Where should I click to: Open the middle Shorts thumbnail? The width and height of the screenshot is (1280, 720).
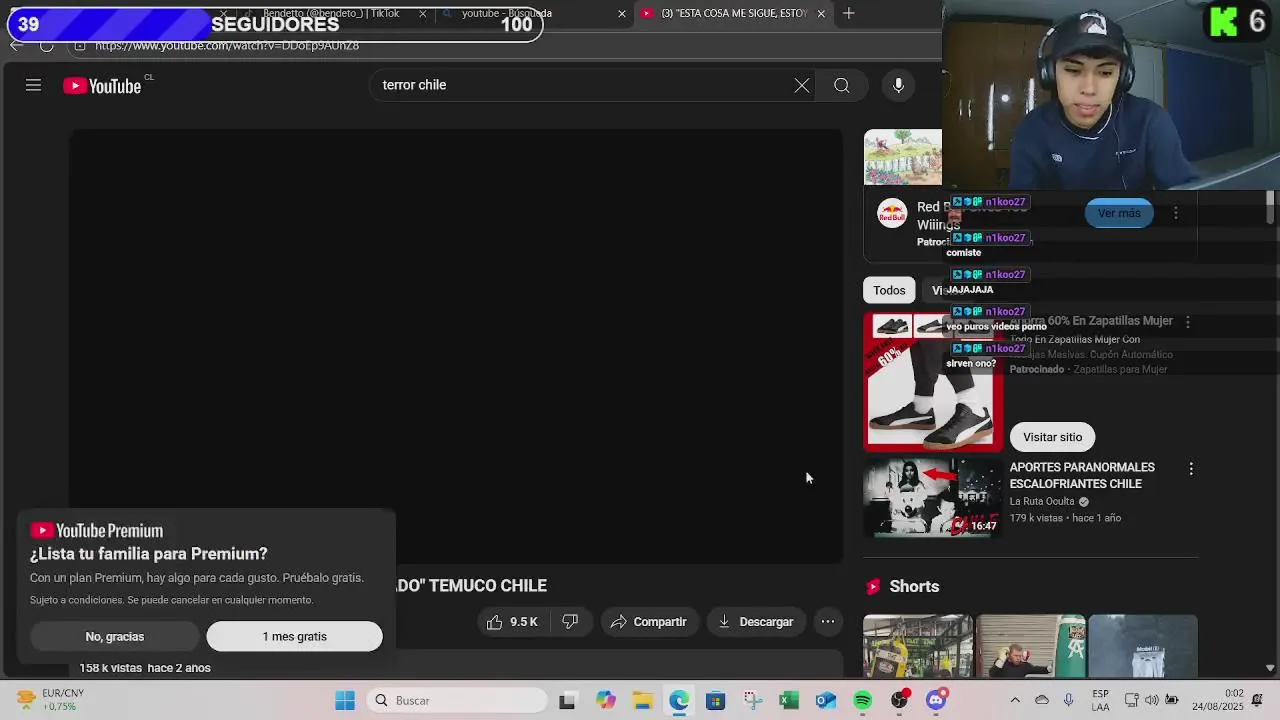click(x=1030, y=646)
